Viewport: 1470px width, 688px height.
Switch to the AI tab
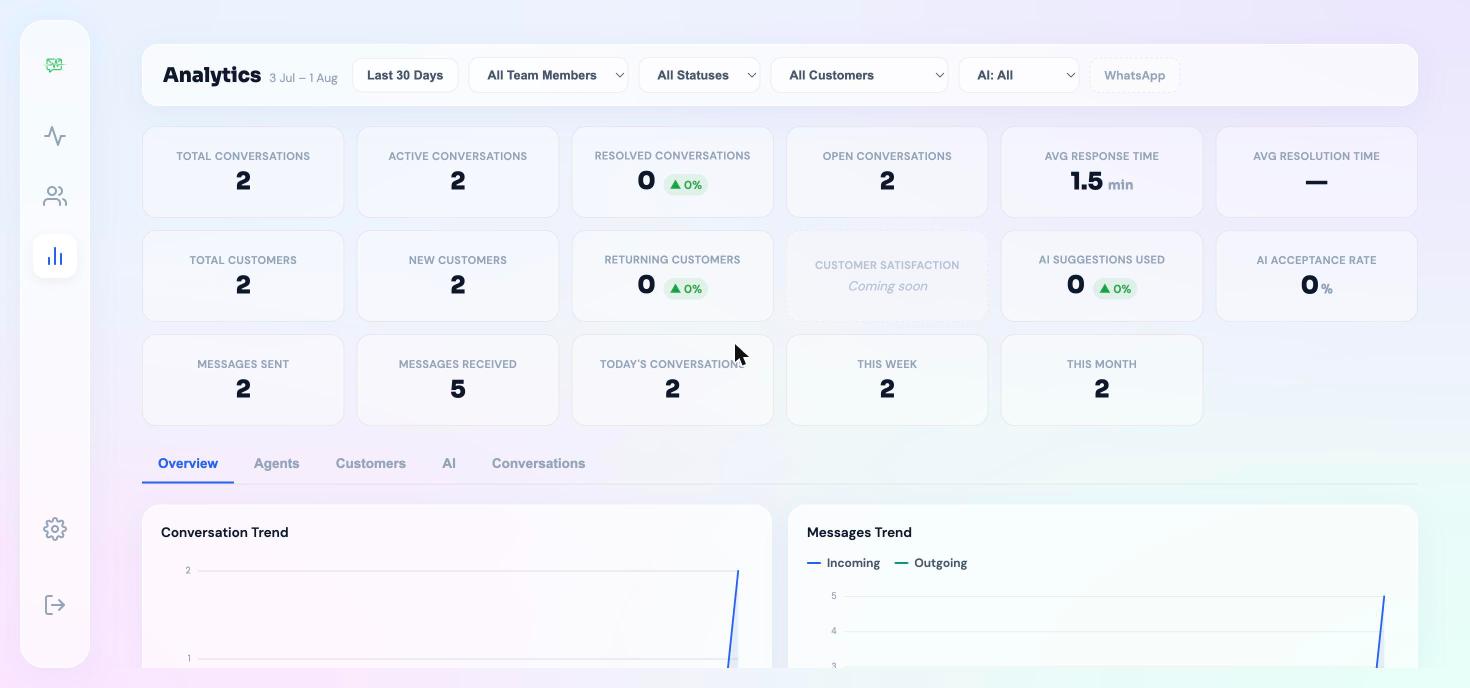coord(449,463)
